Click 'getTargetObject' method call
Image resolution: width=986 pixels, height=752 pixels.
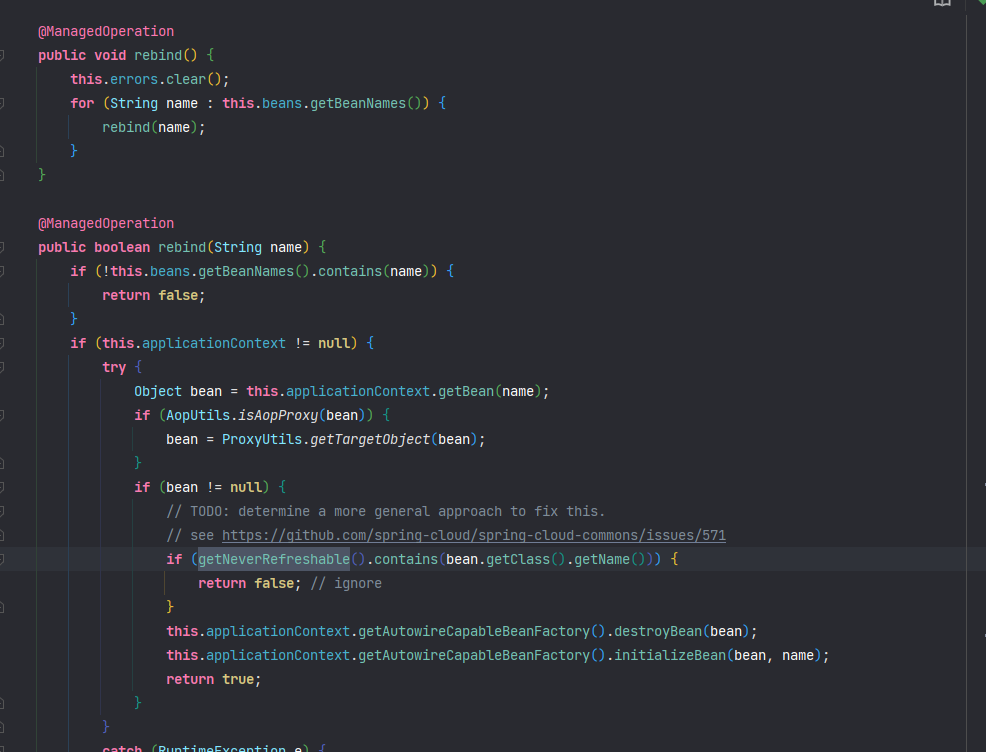click(370, 439)
